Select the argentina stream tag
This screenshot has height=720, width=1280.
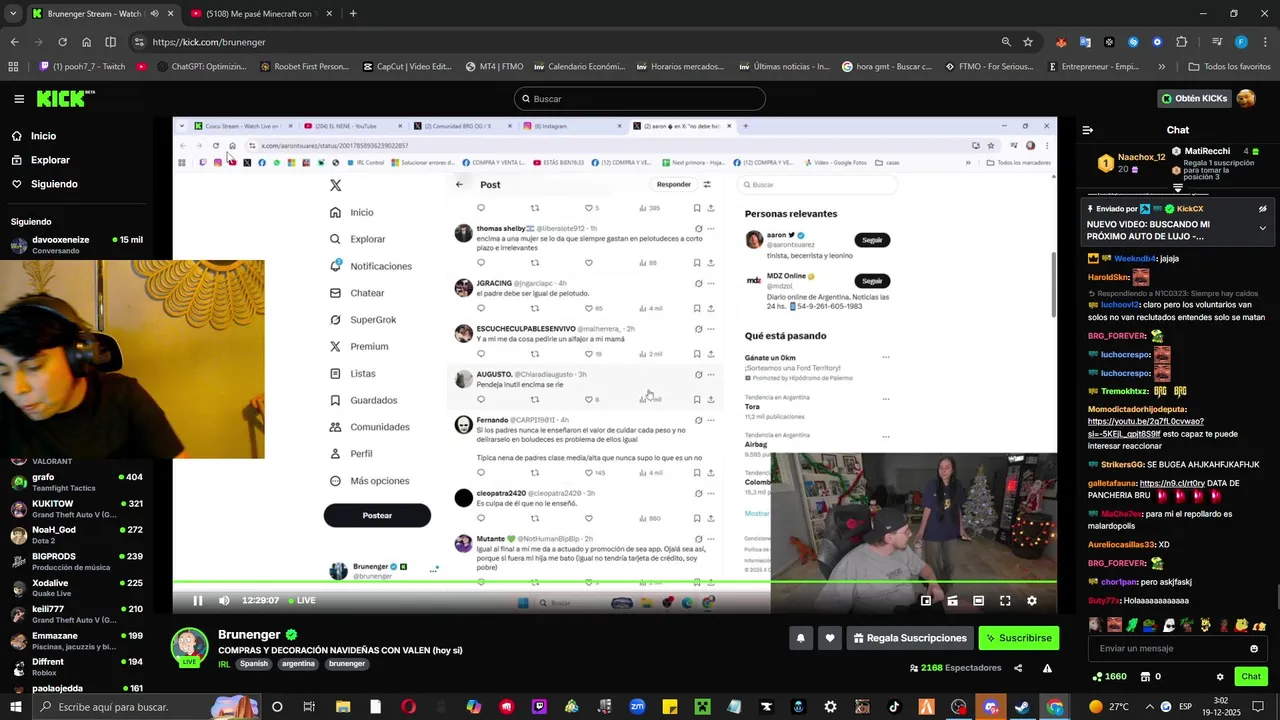click(298, 664)
